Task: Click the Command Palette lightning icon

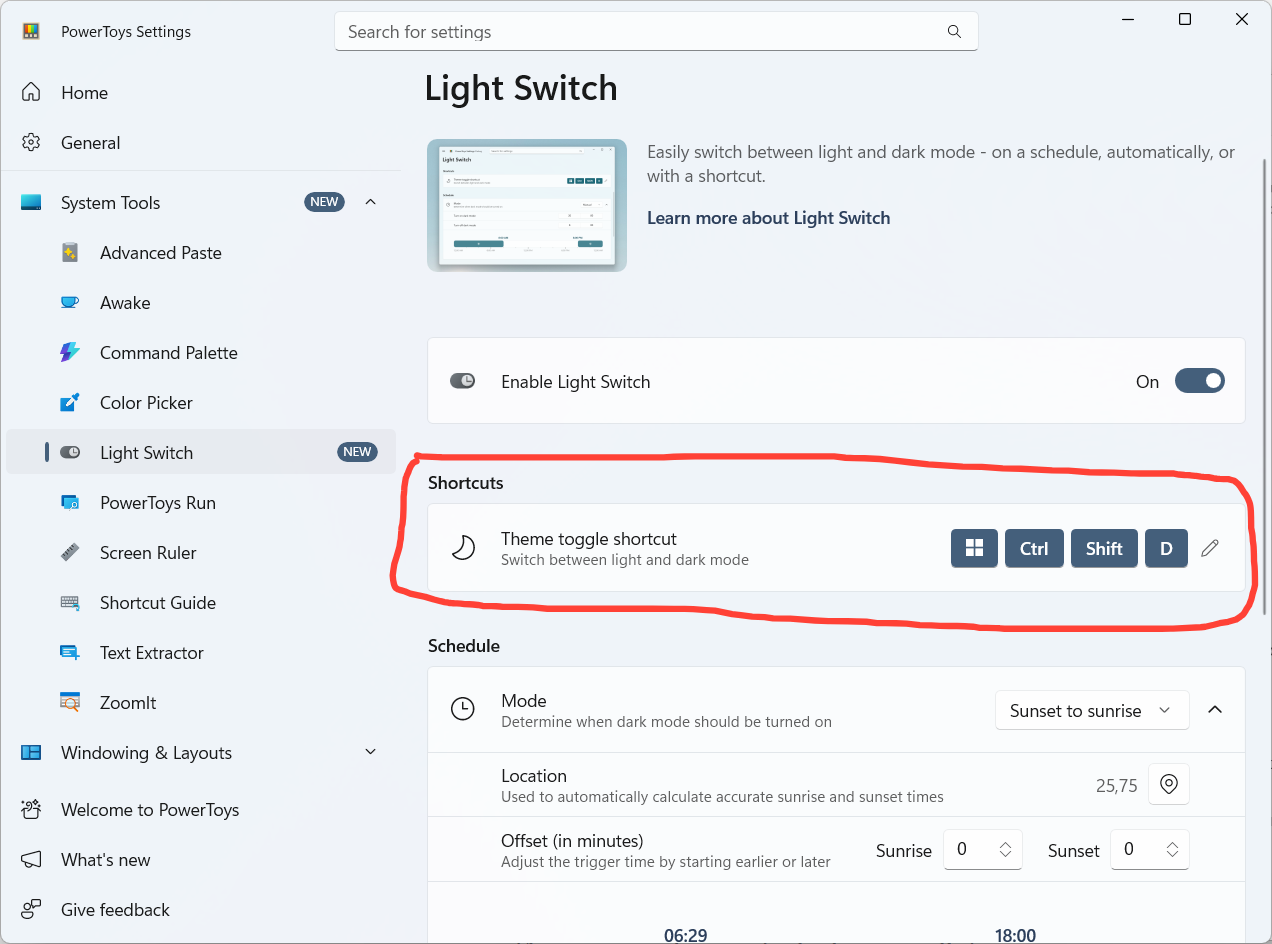Action: 70,353
